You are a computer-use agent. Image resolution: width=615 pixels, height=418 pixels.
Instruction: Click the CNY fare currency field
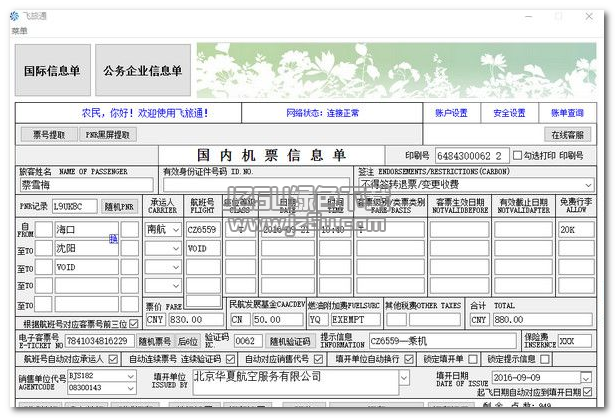pyautogui.click(x=155, y=320)
